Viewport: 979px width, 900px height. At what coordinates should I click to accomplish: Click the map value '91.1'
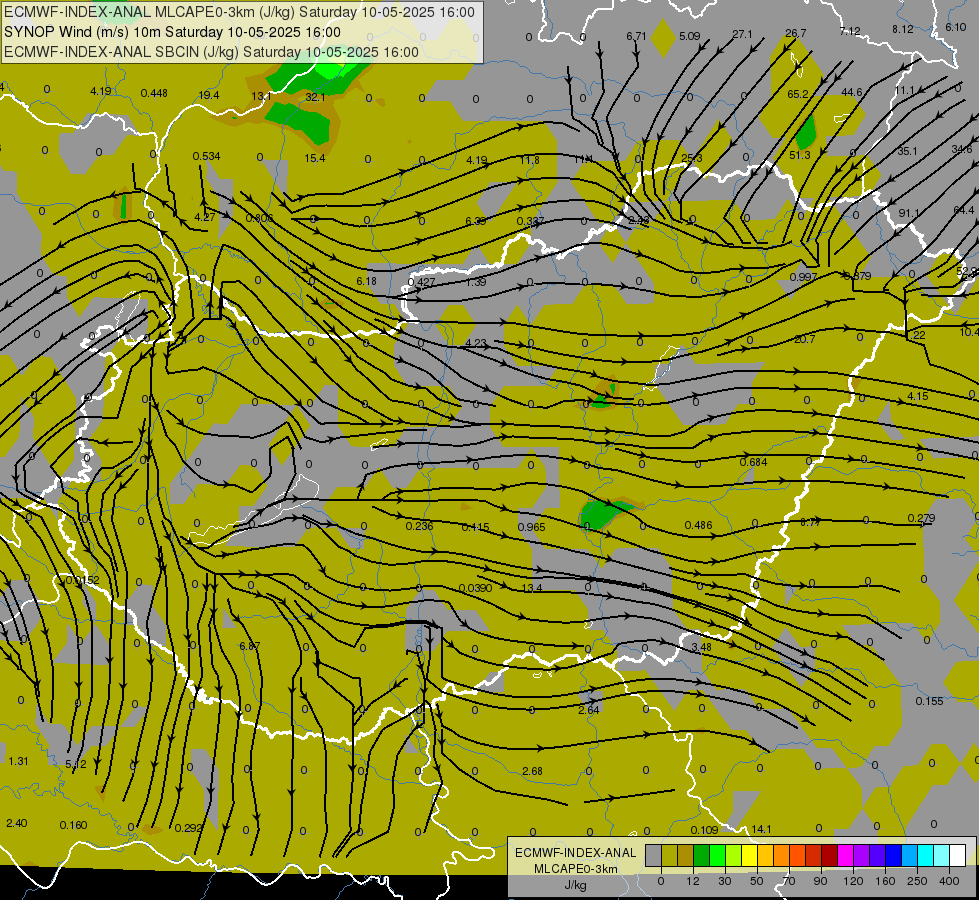click(x=909, y=213)
